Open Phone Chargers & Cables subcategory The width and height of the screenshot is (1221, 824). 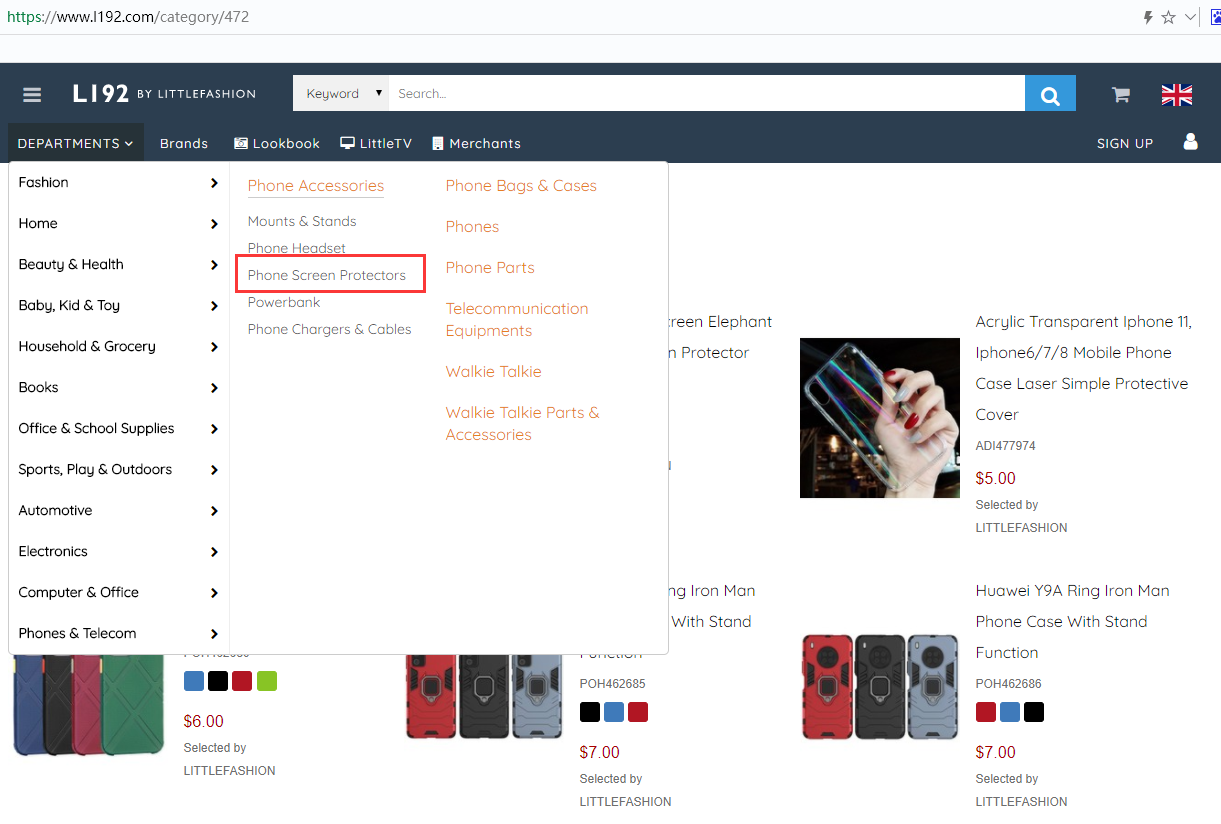coord(330,329)
